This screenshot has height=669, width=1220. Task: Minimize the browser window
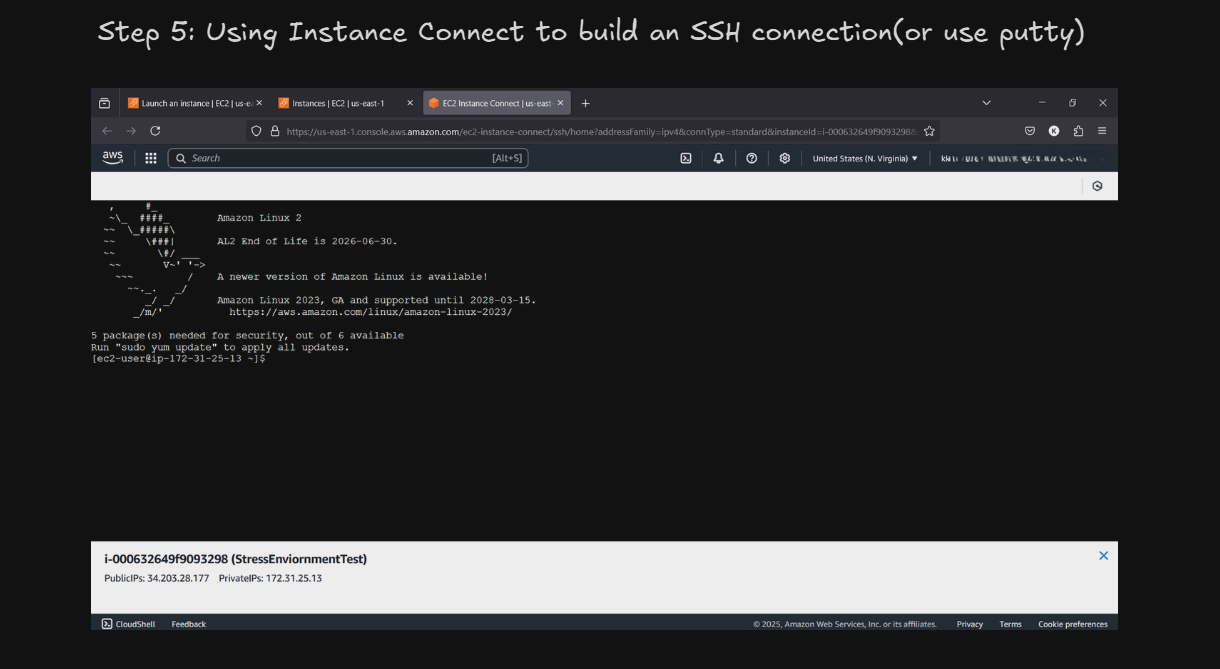point(1042,103)
